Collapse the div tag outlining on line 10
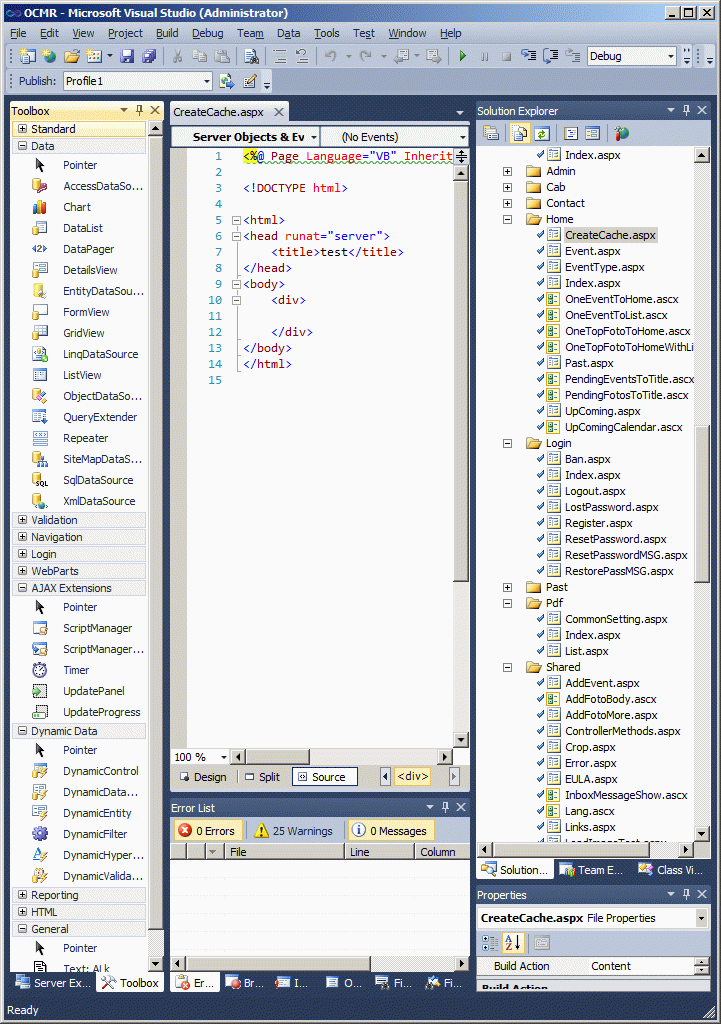Viewport: 721px width, 1024px height. tap(236, 300)
